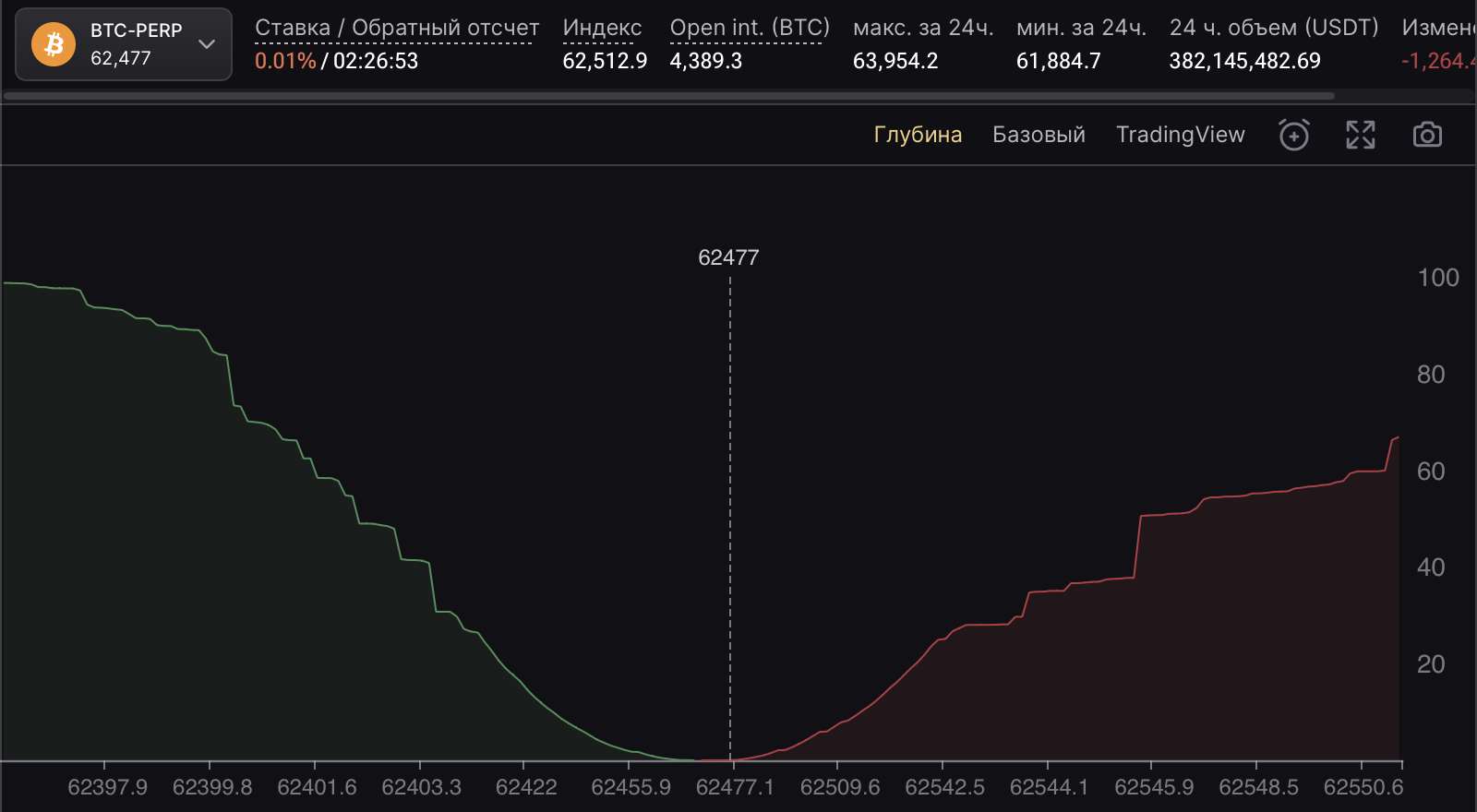Image resolution: width=1477 pixels, height=812 pixels.
Task: Switch to the TradingView chart tab
Action: 1181,135
